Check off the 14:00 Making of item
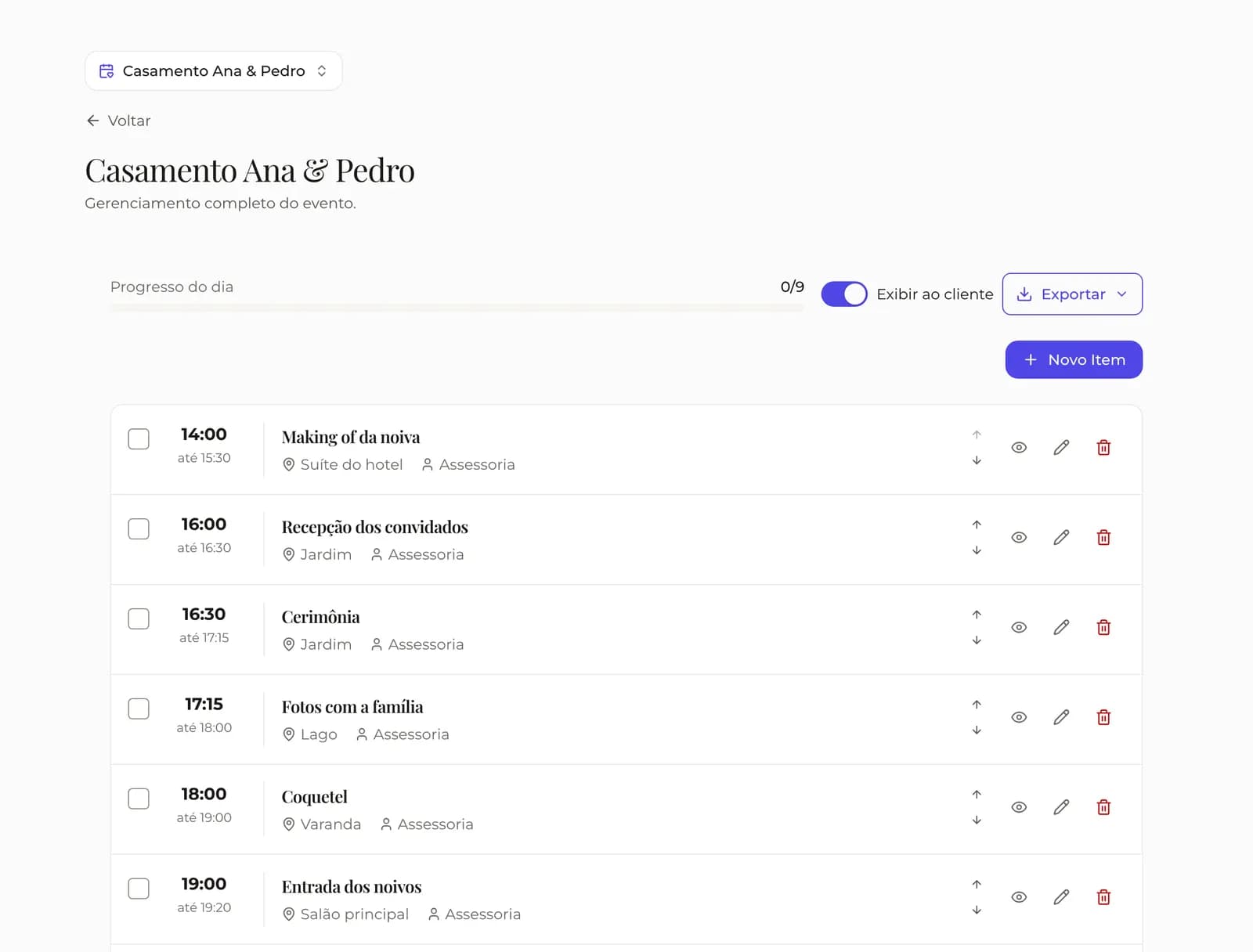Viewport: 1253px width, 952px height. tap(139, 439)
